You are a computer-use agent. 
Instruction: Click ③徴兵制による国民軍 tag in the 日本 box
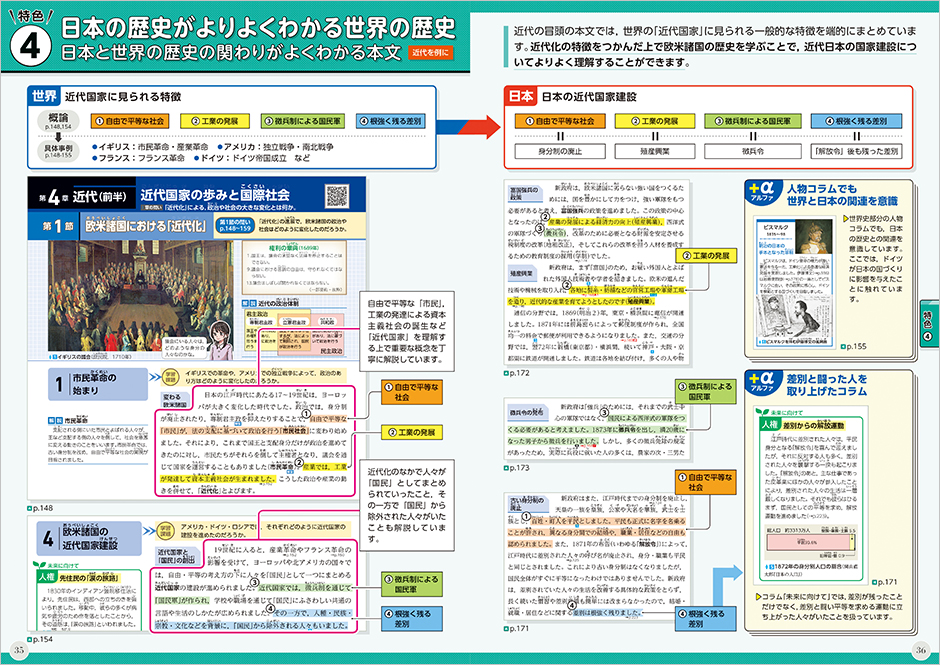click(752, 121)
